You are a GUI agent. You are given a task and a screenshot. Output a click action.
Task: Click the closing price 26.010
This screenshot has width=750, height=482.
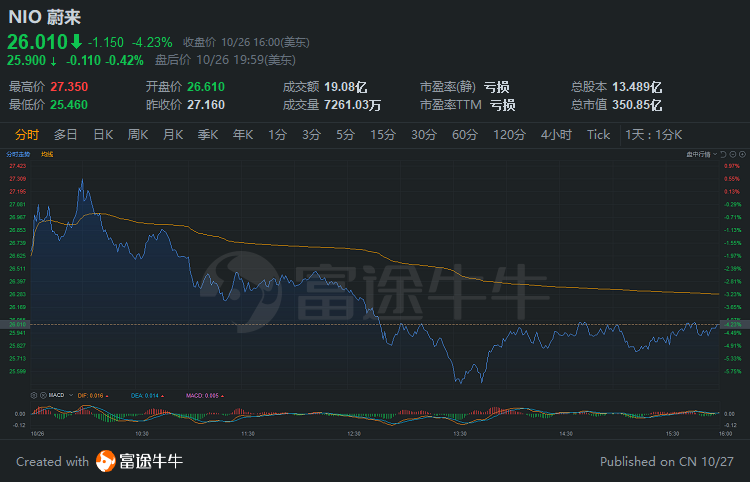coord(37,42)
